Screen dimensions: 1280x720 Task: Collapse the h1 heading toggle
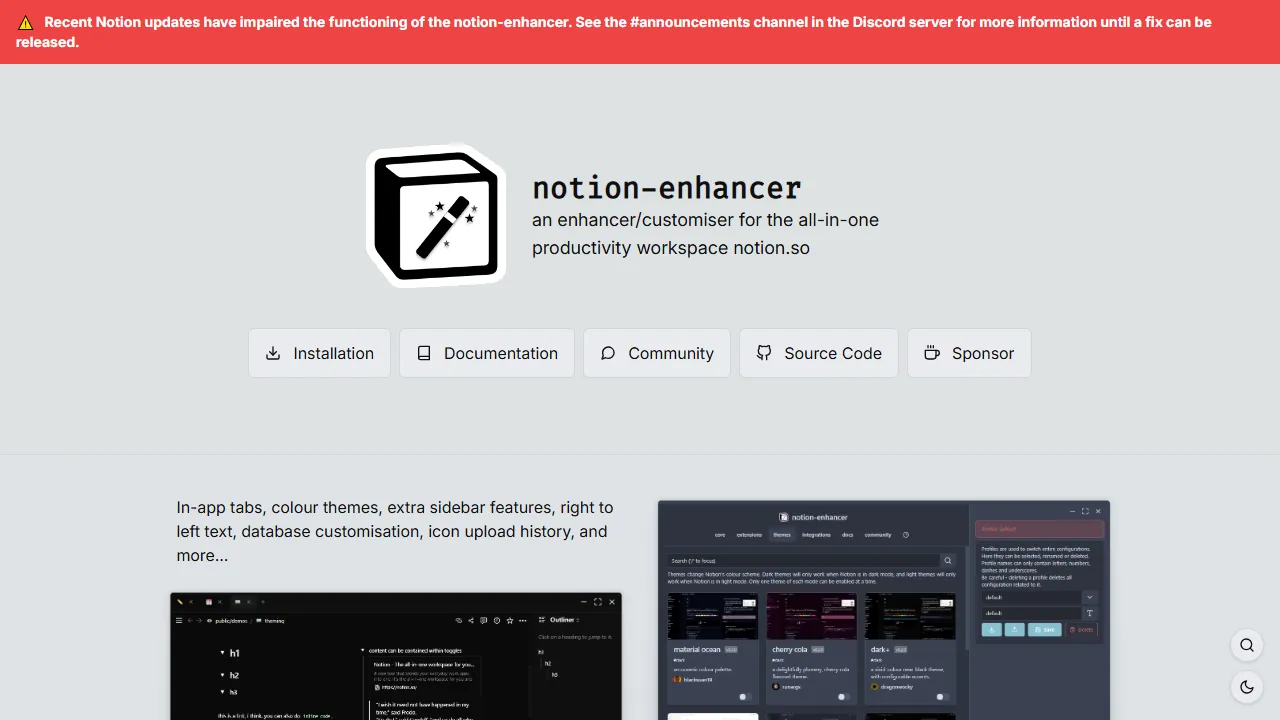(x=222, y=652)
